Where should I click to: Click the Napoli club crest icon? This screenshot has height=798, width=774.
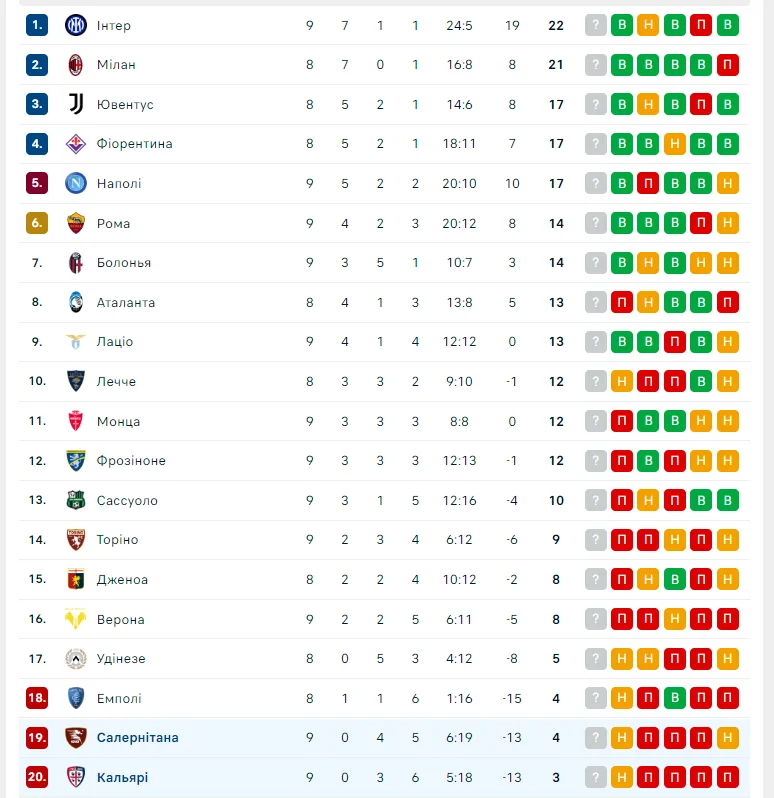click(76, 183)
